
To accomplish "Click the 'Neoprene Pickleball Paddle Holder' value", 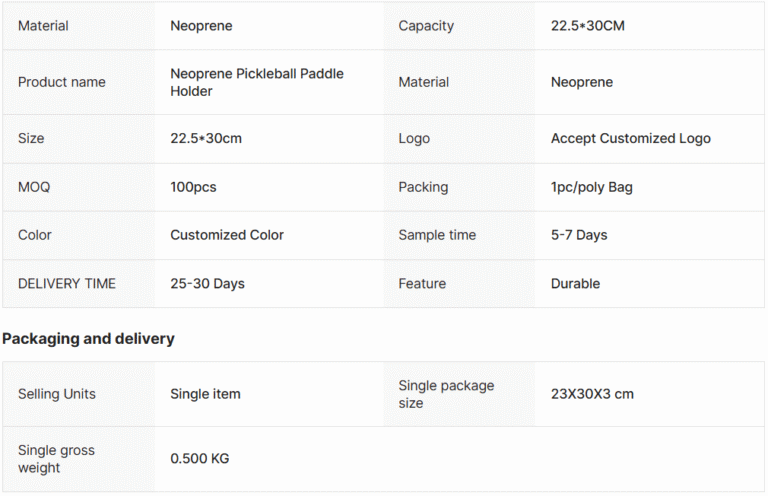I will tap(257, 82).
